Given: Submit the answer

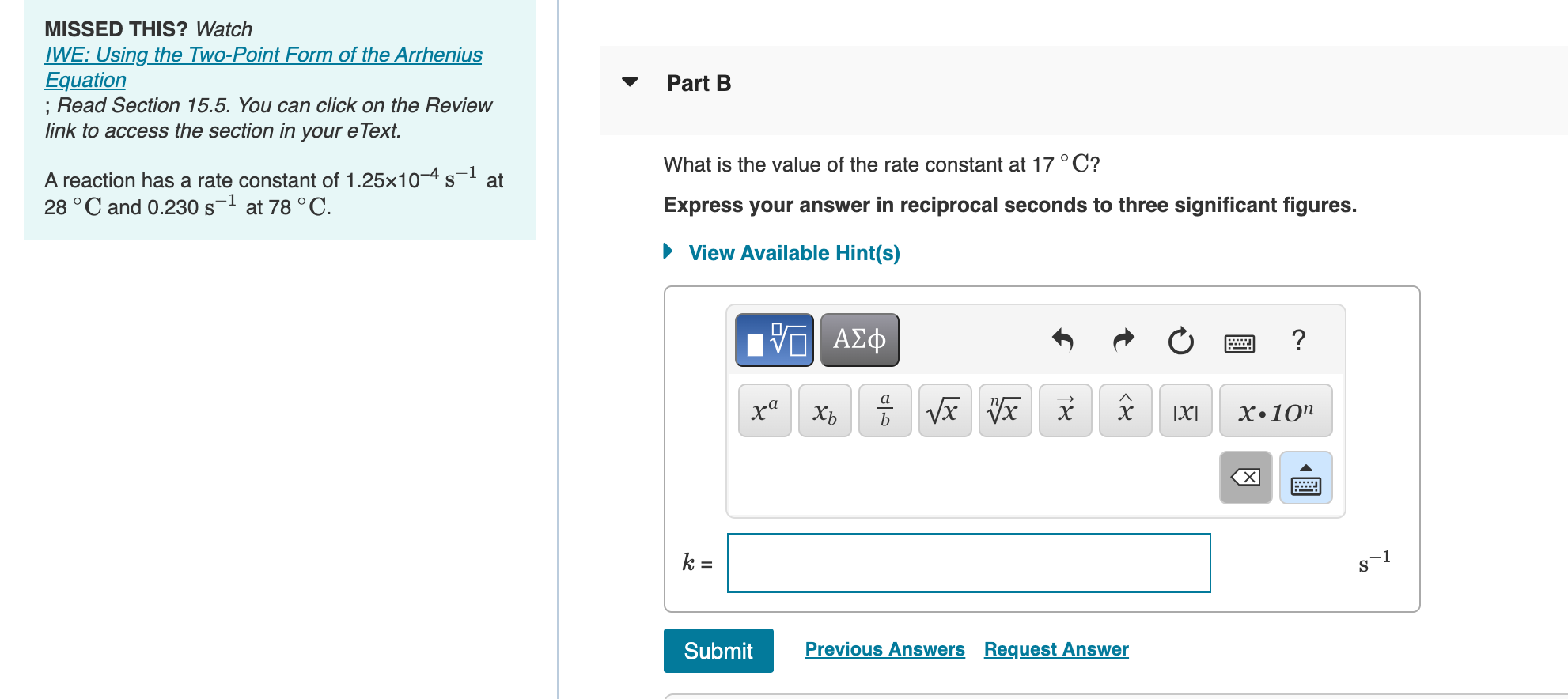Looking at the screenshot, I should pyautogui.click(x=717, y=650).
